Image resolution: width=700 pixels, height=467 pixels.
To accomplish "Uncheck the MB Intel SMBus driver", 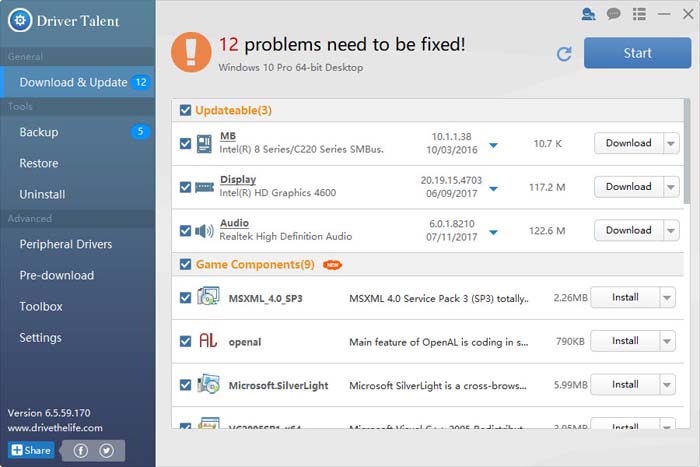I will [185, 144].
